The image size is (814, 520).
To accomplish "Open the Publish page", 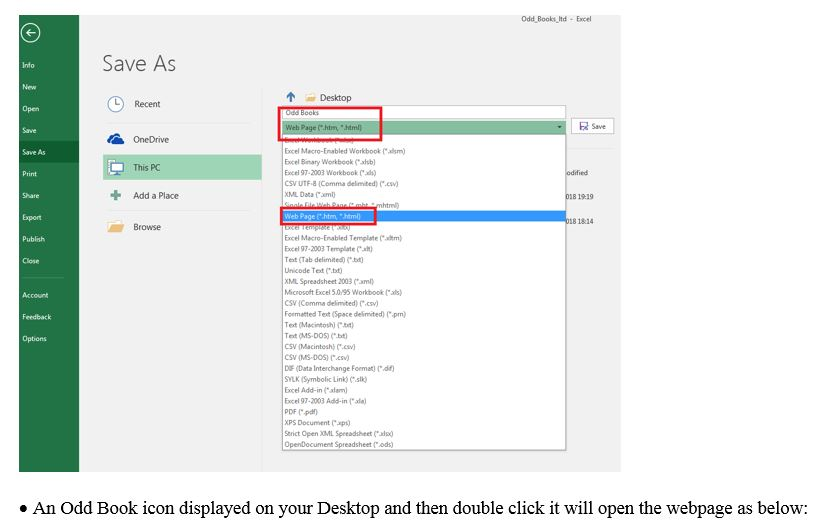I will pos(34,239).
